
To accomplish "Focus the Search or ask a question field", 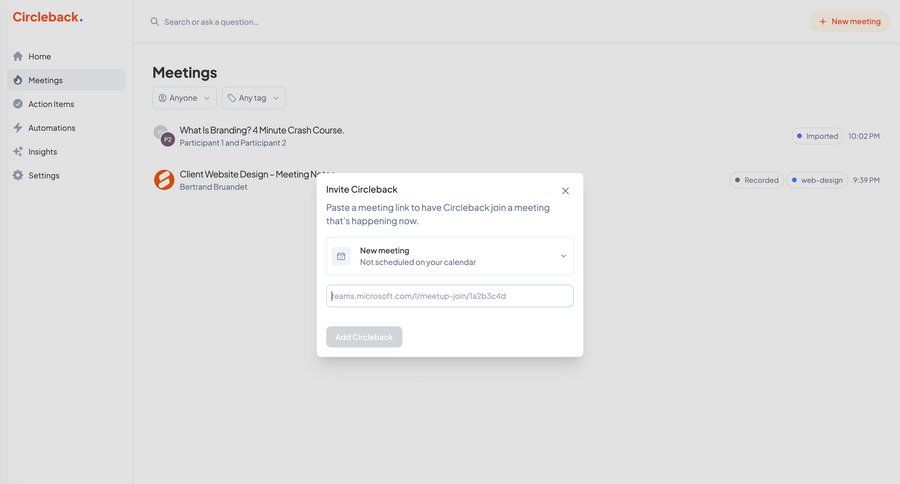I will [211, 22].
